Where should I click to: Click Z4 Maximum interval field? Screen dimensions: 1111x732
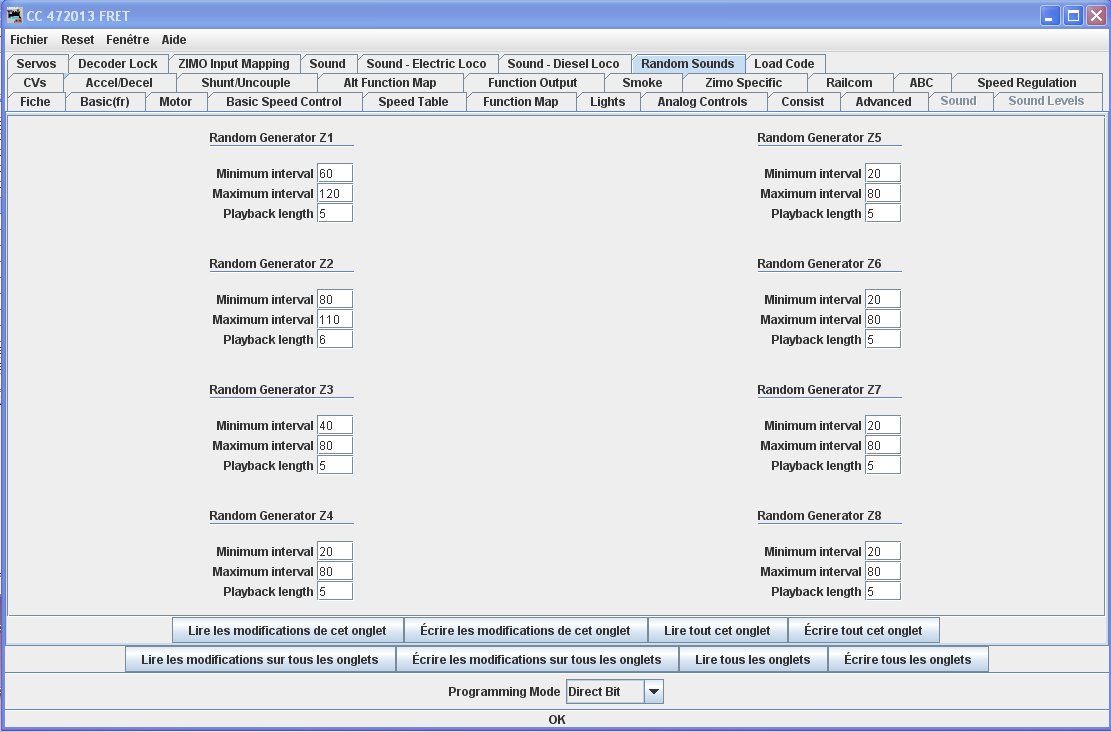pyautogui.click(x=334, y=572)
